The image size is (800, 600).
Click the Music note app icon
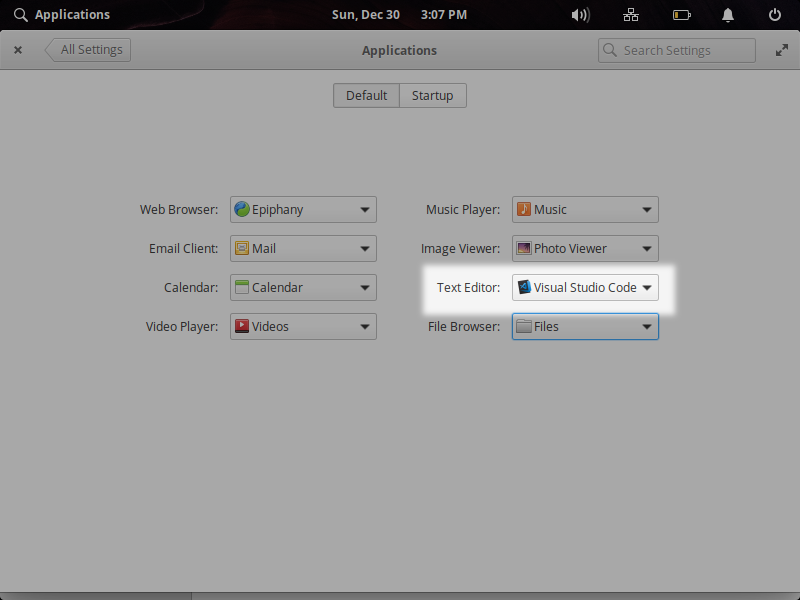click(524, 209)
